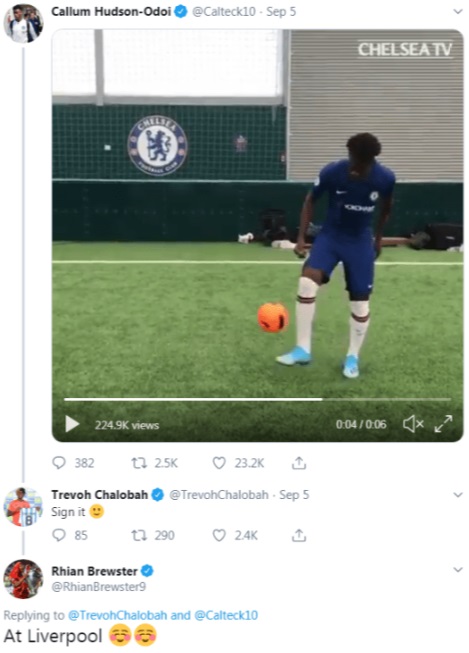469x653 pixels.
Task: Unmute the video sound
Action: (x=413, y=424)
